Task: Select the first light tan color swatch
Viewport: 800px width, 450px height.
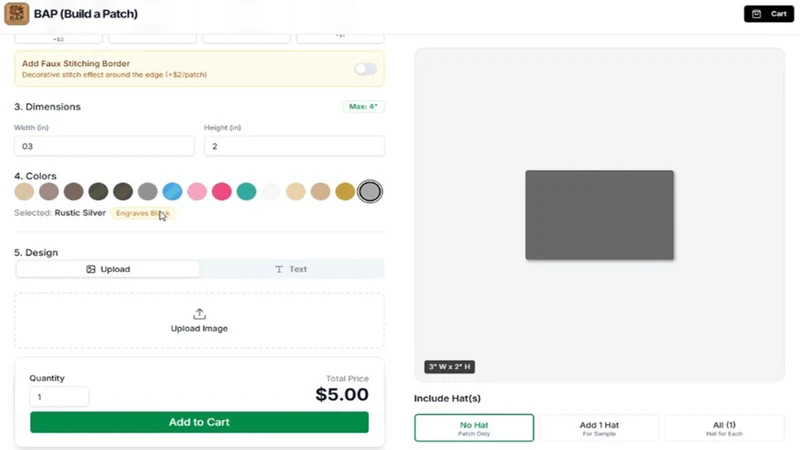Action: point(24,191)
